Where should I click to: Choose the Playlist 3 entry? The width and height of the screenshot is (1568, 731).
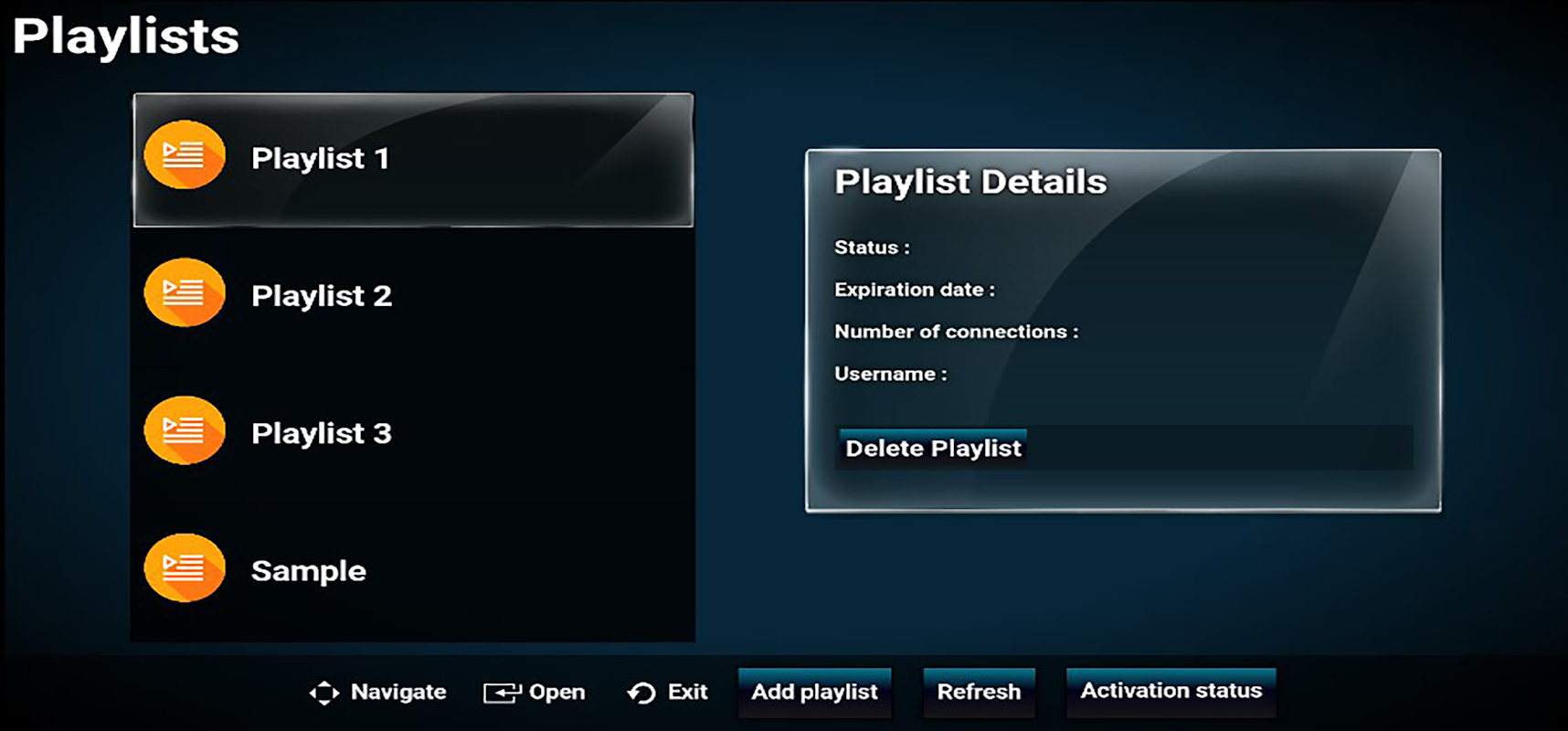413,433
